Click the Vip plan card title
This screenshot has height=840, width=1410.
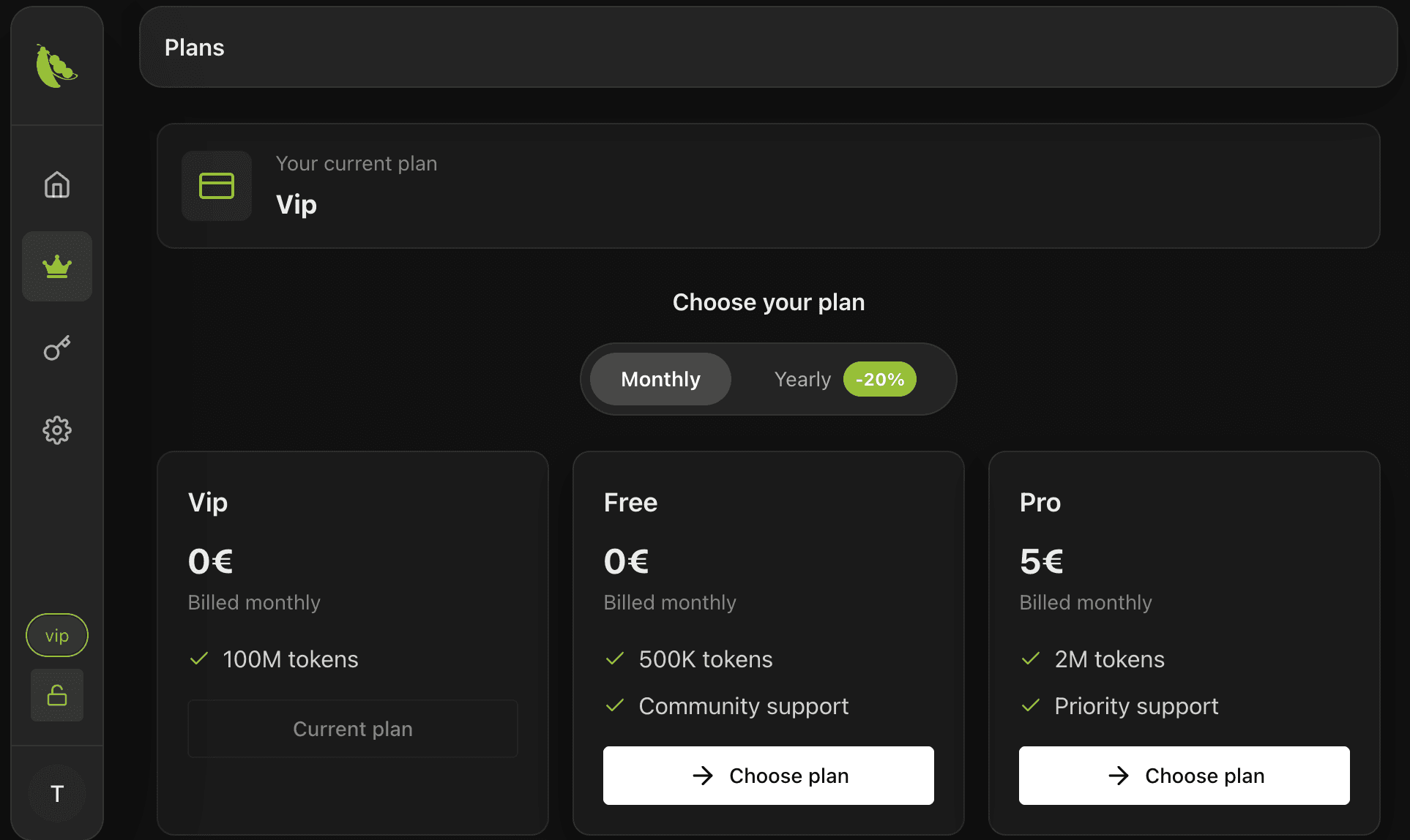coord(208,503)
